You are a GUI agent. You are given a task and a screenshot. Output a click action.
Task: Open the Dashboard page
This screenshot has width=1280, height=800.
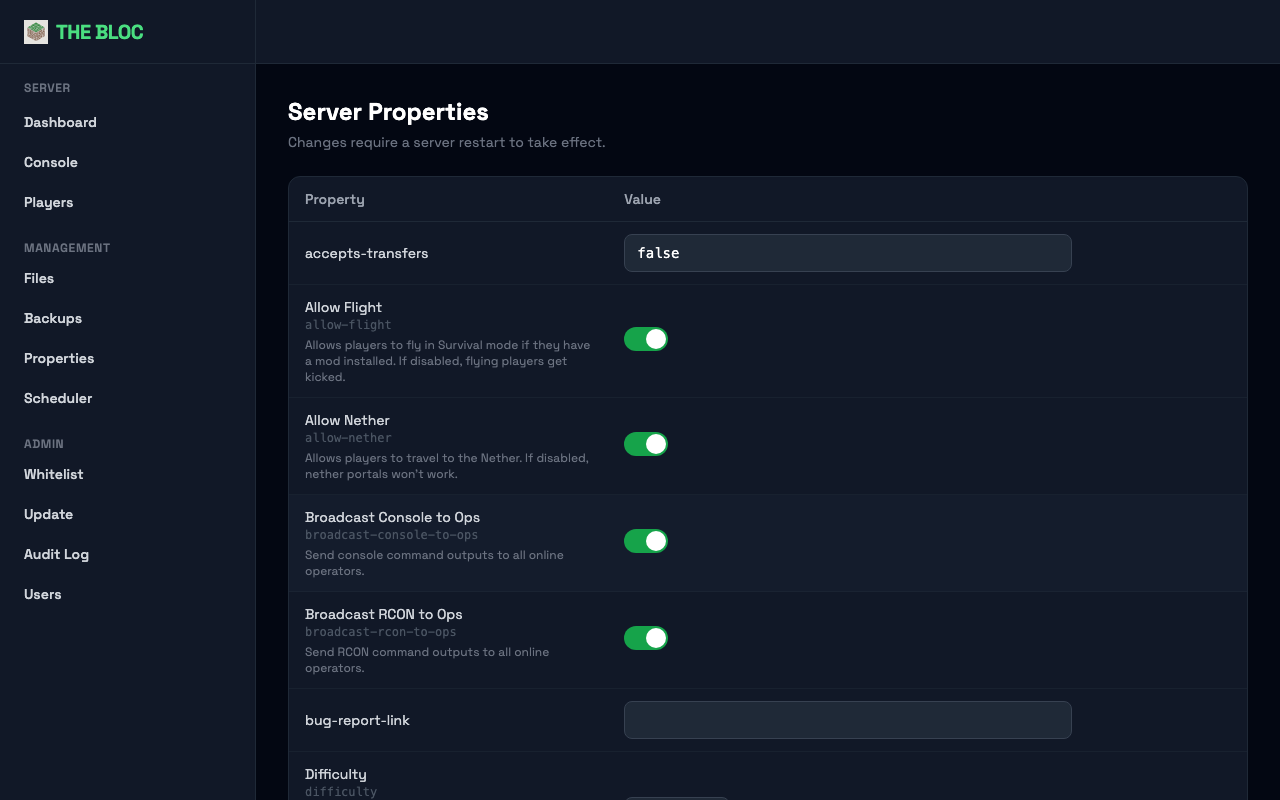click(x=60, y=122)
